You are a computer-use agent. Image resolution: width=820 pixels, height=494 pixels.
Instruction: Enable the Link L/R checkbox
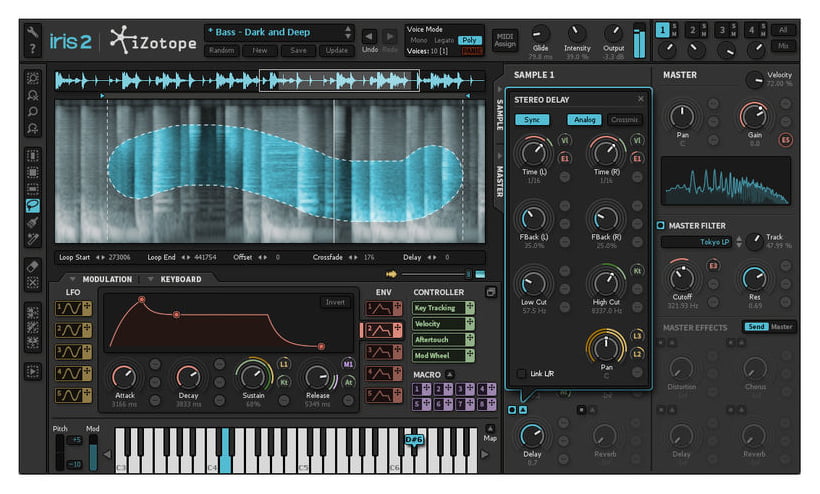click(520, 373)
